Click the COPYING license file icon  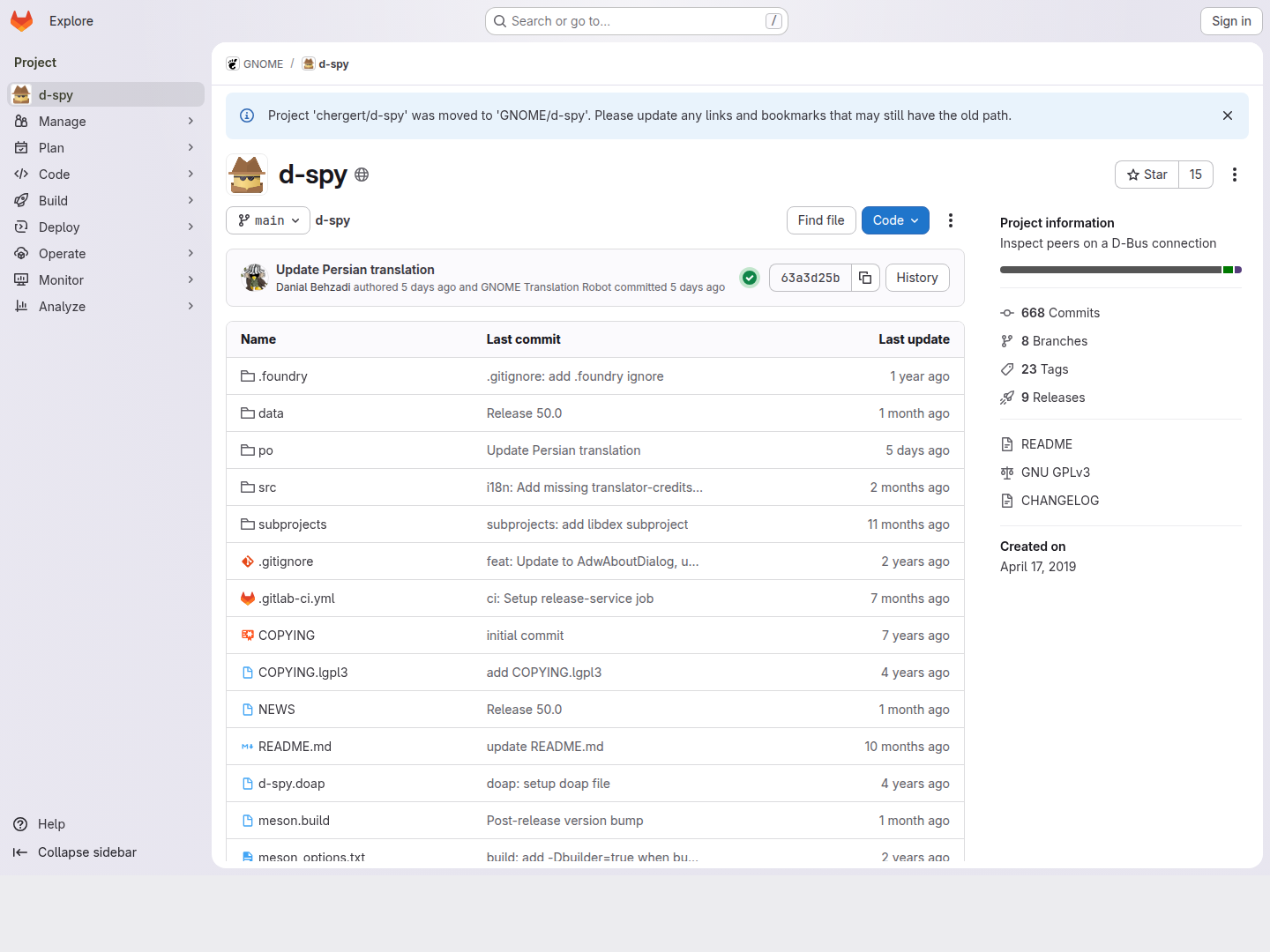[248, 636]
